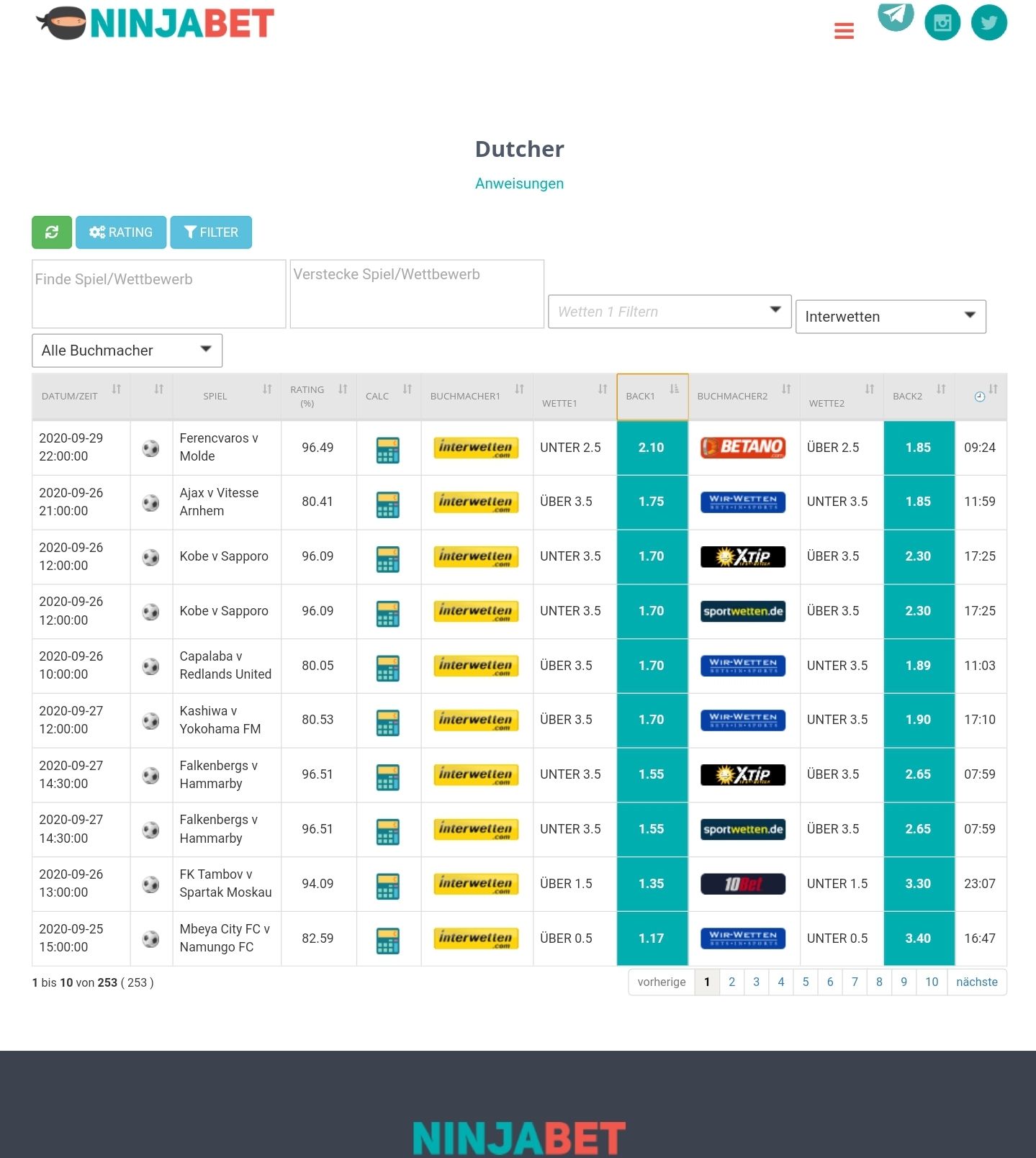Open calculator for Mbeya City FC row

(388, 941)
